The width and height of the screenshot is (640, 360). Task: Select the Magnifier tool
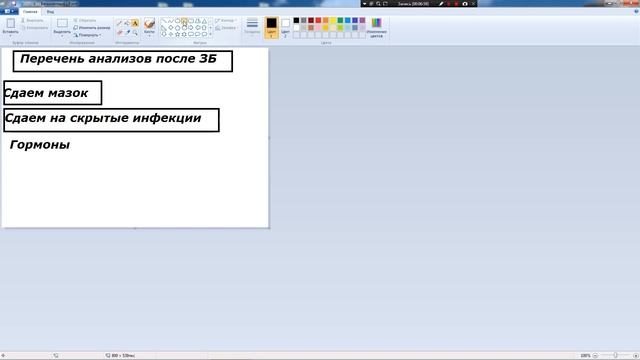(135, 32)
